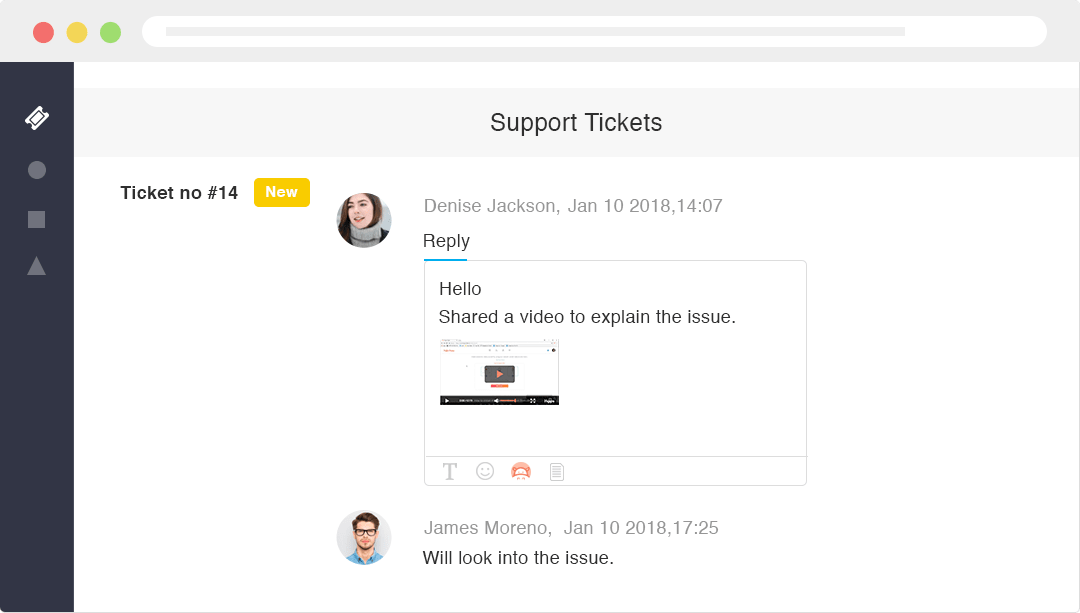
Task: Click Denise Jackson's avatar
Action: 364,220
